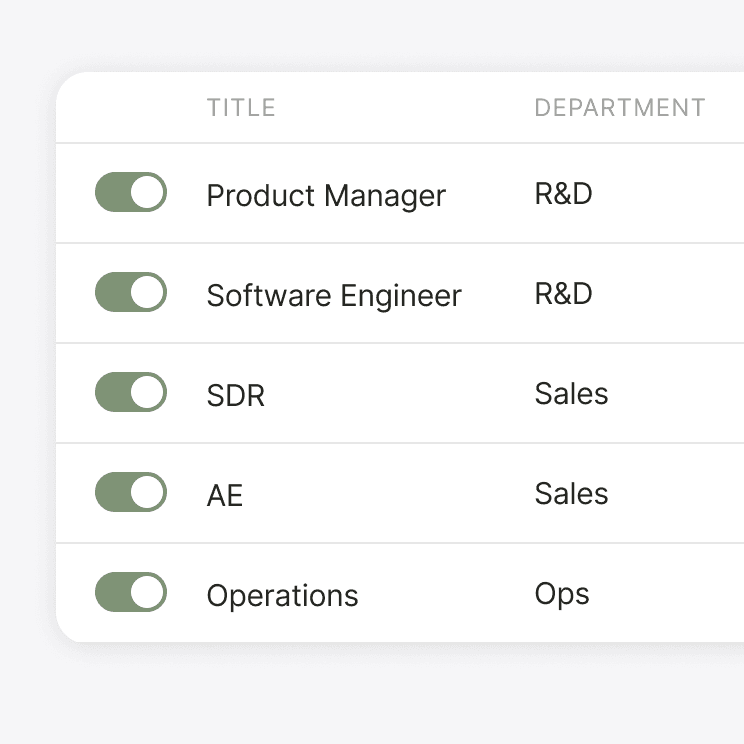Select the Software Engineer title text
The width and height of the screenshot is (744, 744).
tap(334, 296)
